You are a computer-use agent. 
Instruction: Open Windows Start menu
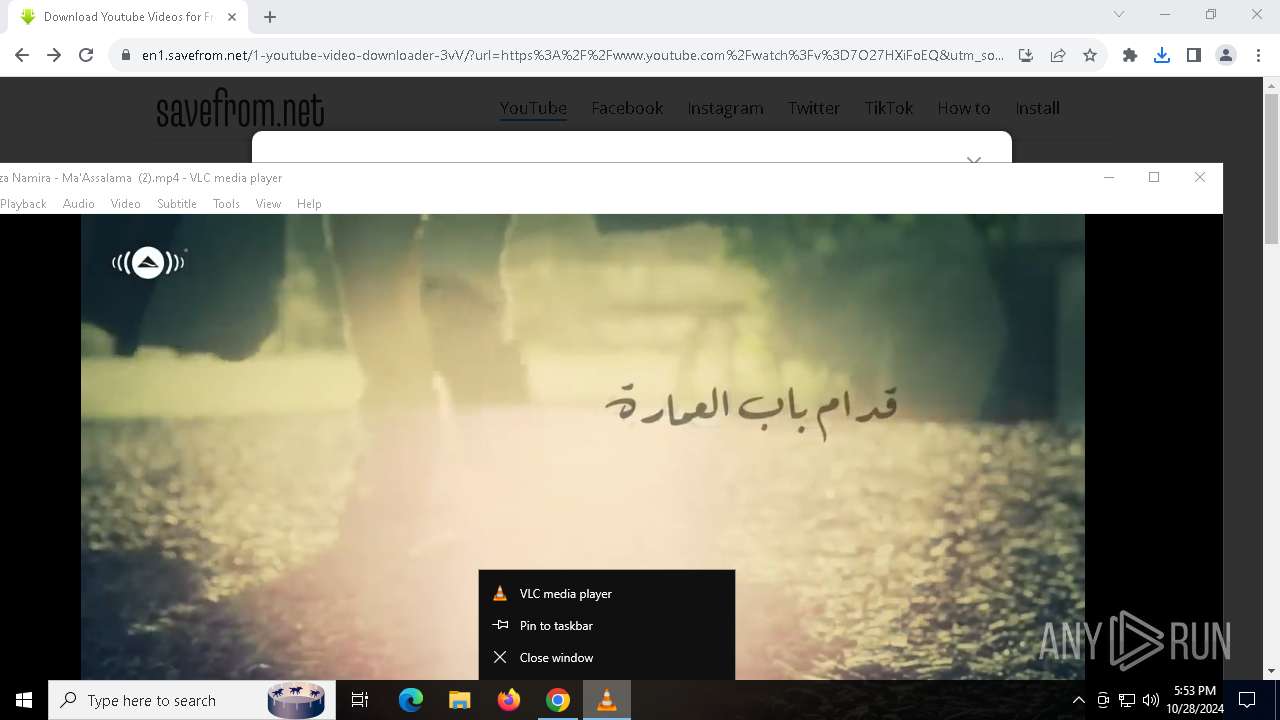tap(24, 700)
